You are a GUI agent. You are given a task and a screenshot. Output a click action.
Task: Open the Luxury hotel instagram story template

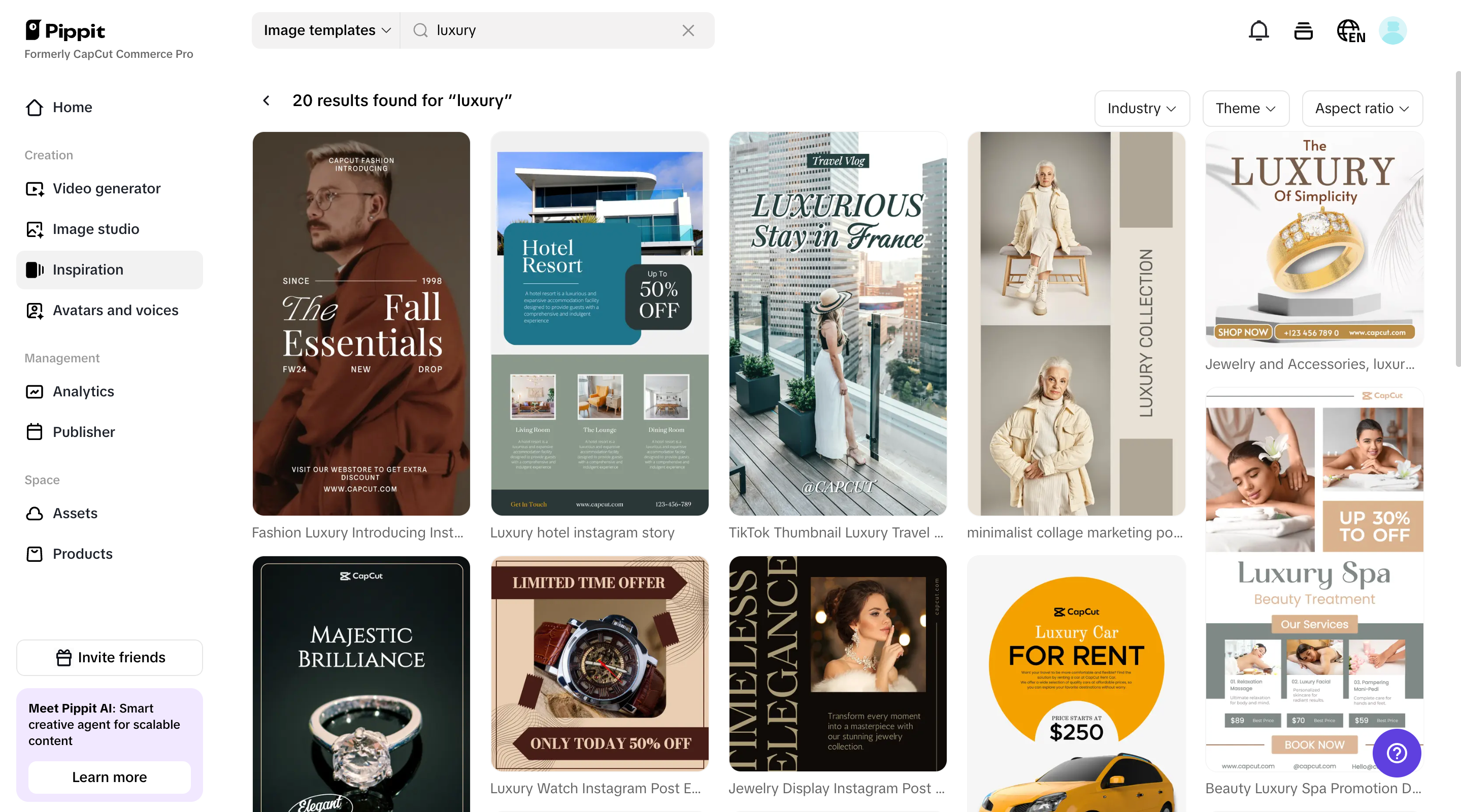coord(600,324)
